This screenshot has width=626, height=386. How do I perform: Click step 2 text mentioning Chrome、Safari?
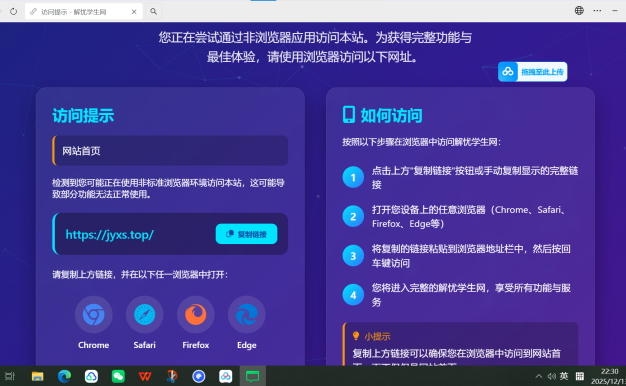[x=470, y=217]
